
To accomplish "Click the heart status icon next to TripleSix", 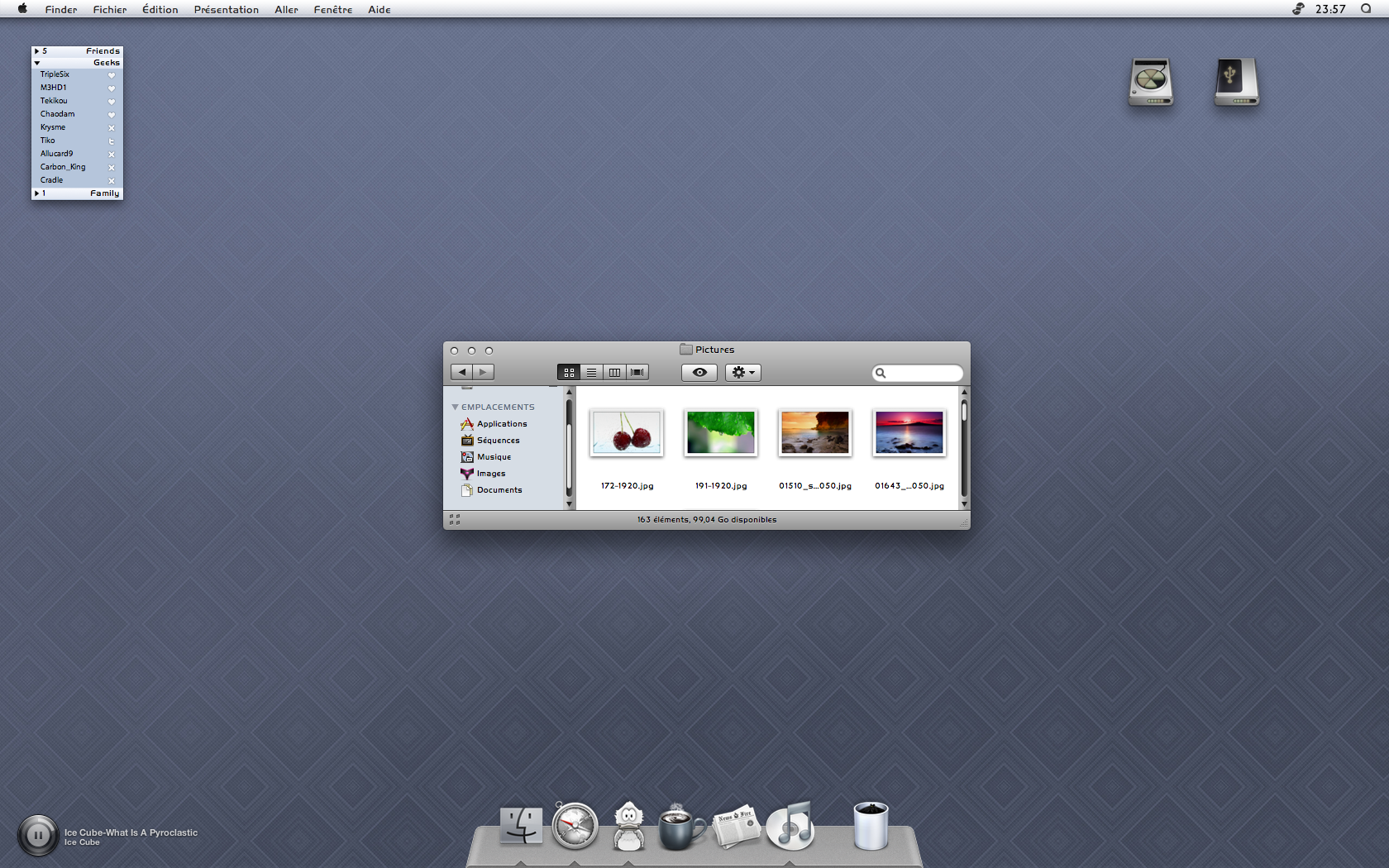I will (x=112, y=75).
